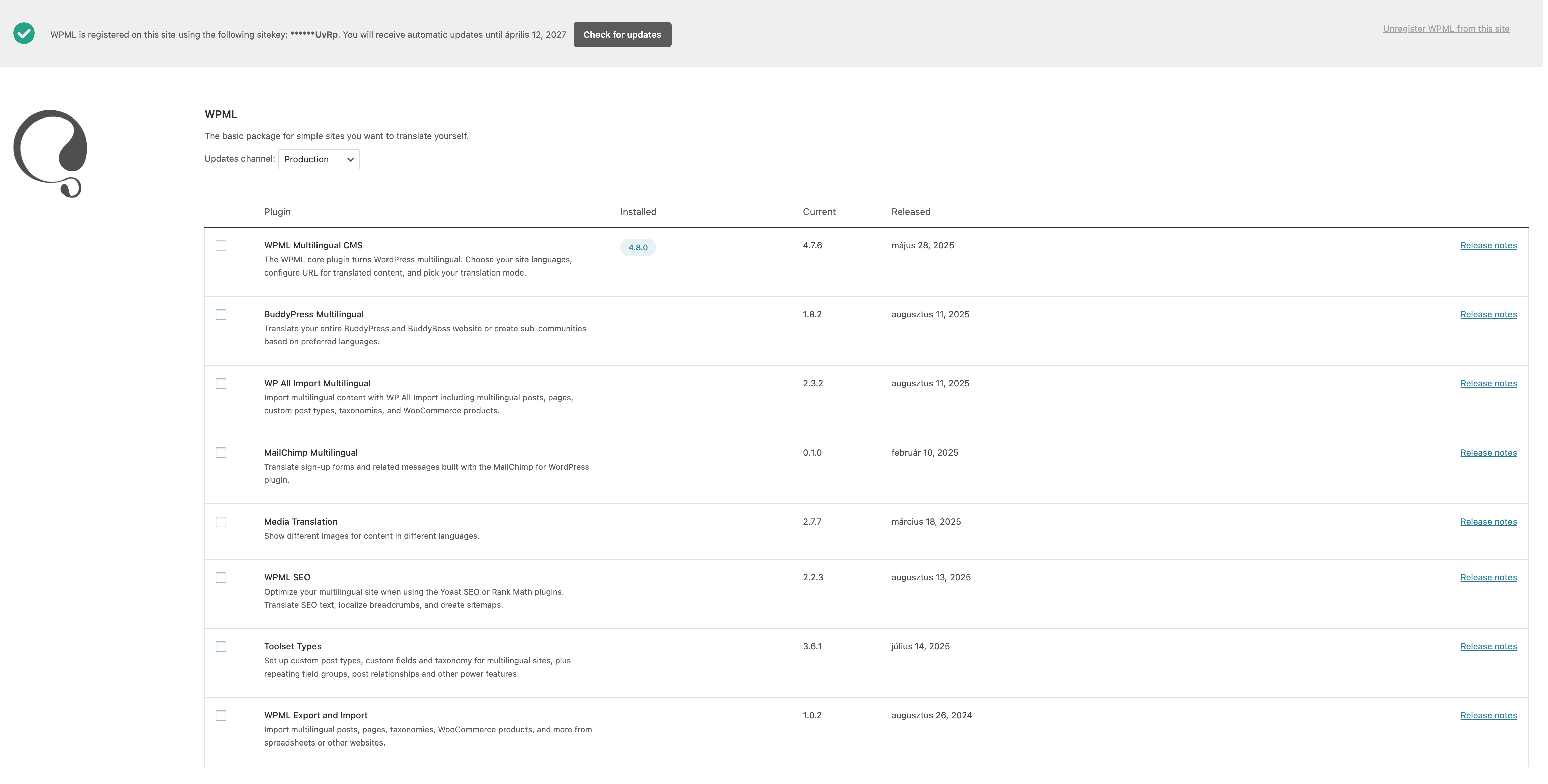
Task: Click the WPML logo icon
Action: tap(51, 153)
